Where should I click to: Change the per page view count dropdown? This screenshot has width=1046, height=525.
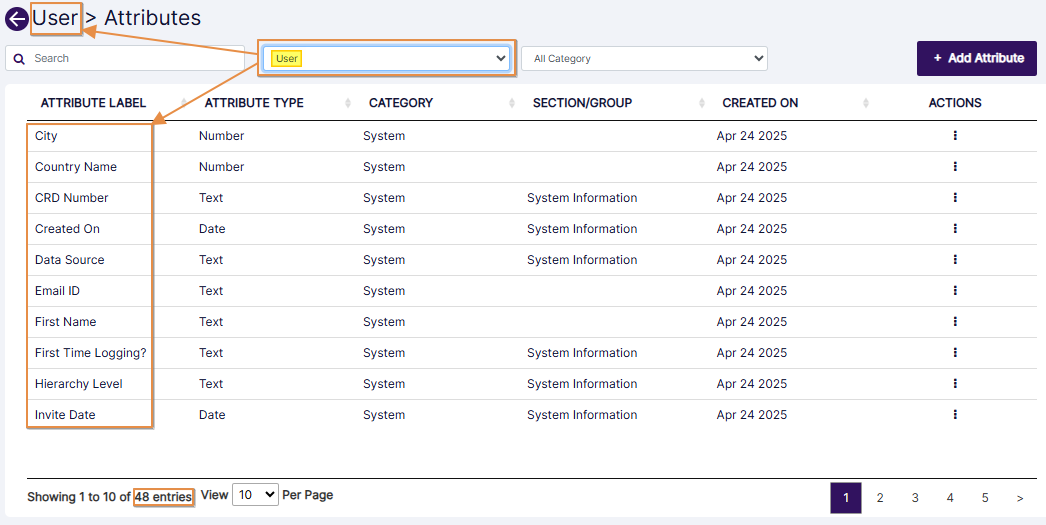point(255,495)
